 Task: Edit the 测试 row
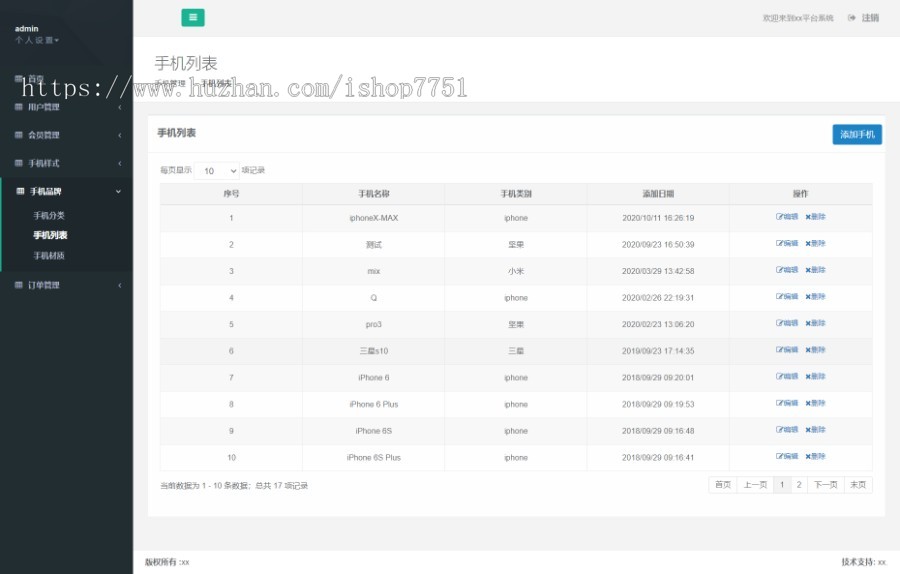tap(787, 243)
